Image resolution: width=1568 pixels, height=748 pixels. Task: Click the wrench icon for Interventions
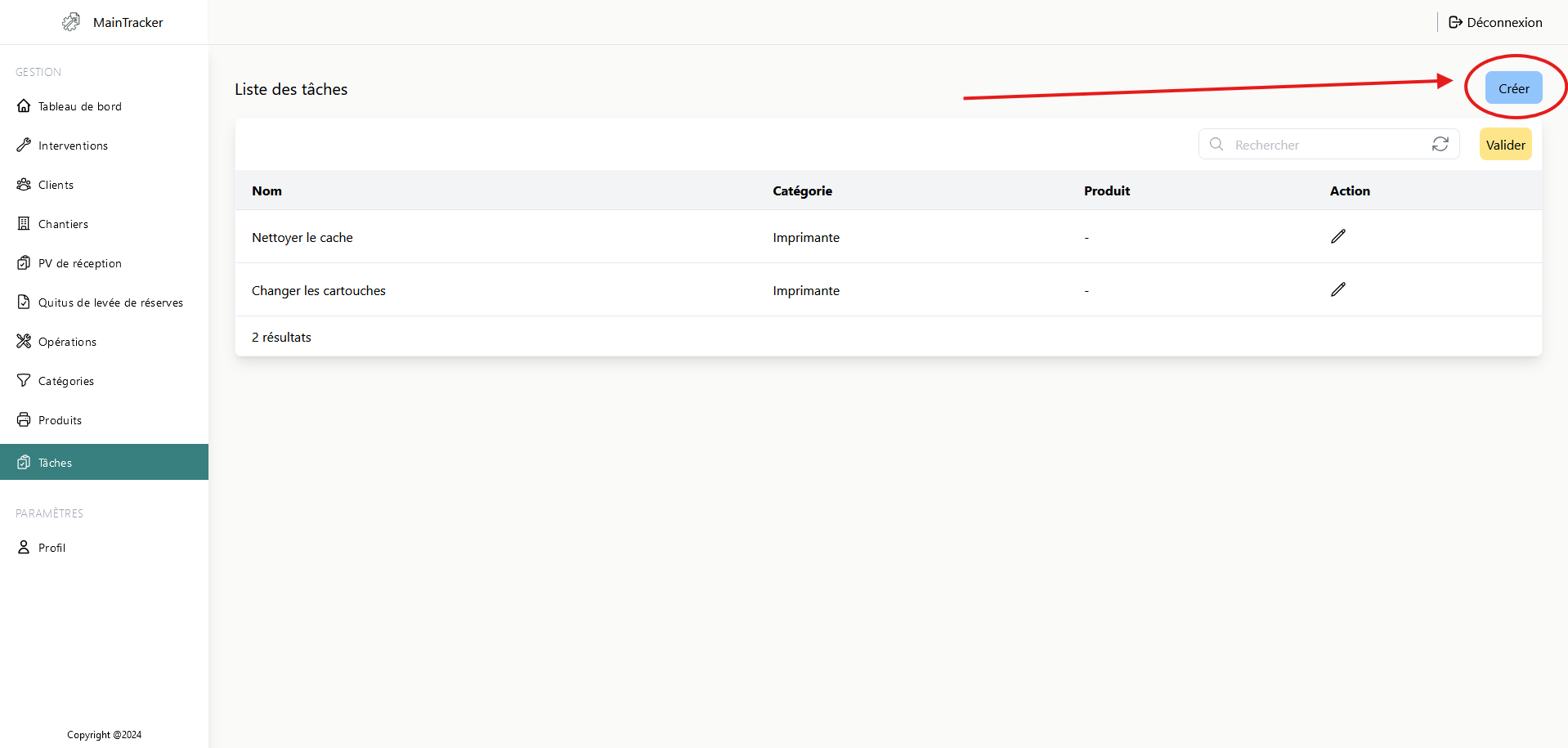click(x=24, y=146)
